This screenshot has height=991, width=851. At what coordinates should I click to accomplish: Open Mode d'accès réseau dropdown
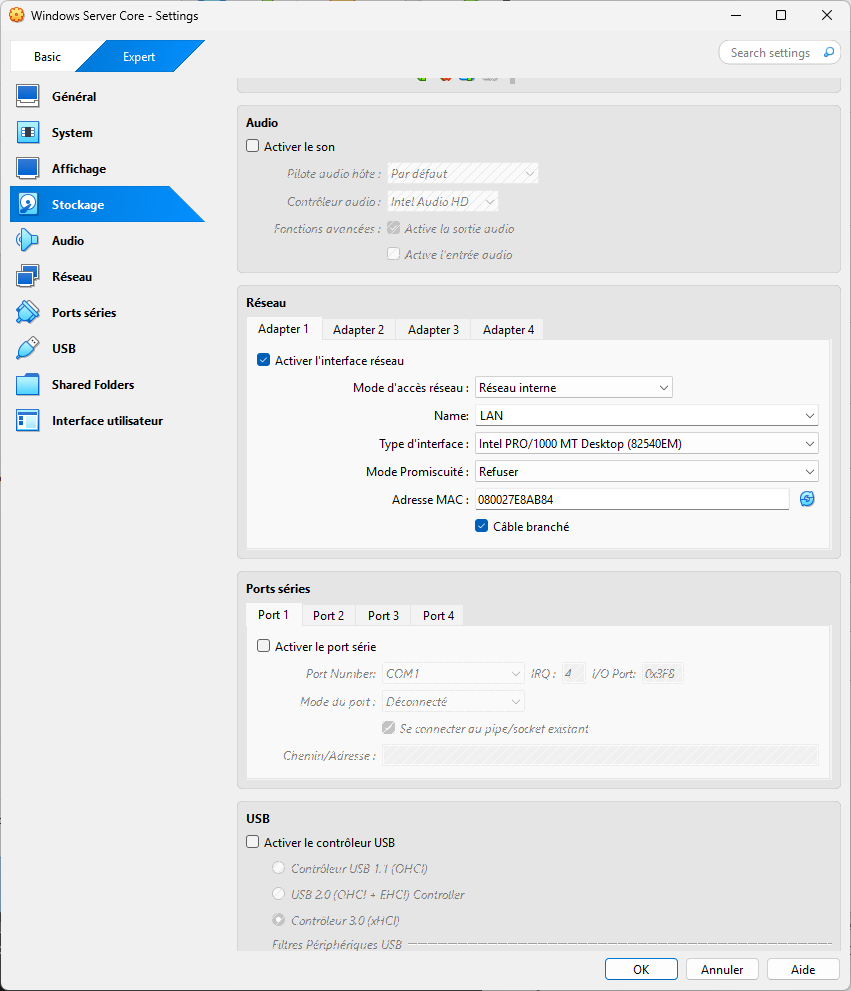tap(573, 387)
